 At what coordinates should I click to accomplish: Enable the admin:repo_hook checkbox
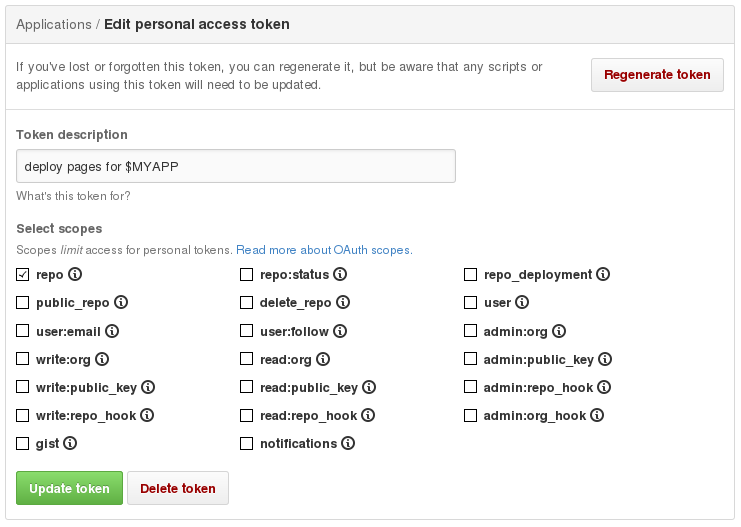(471, 387)
